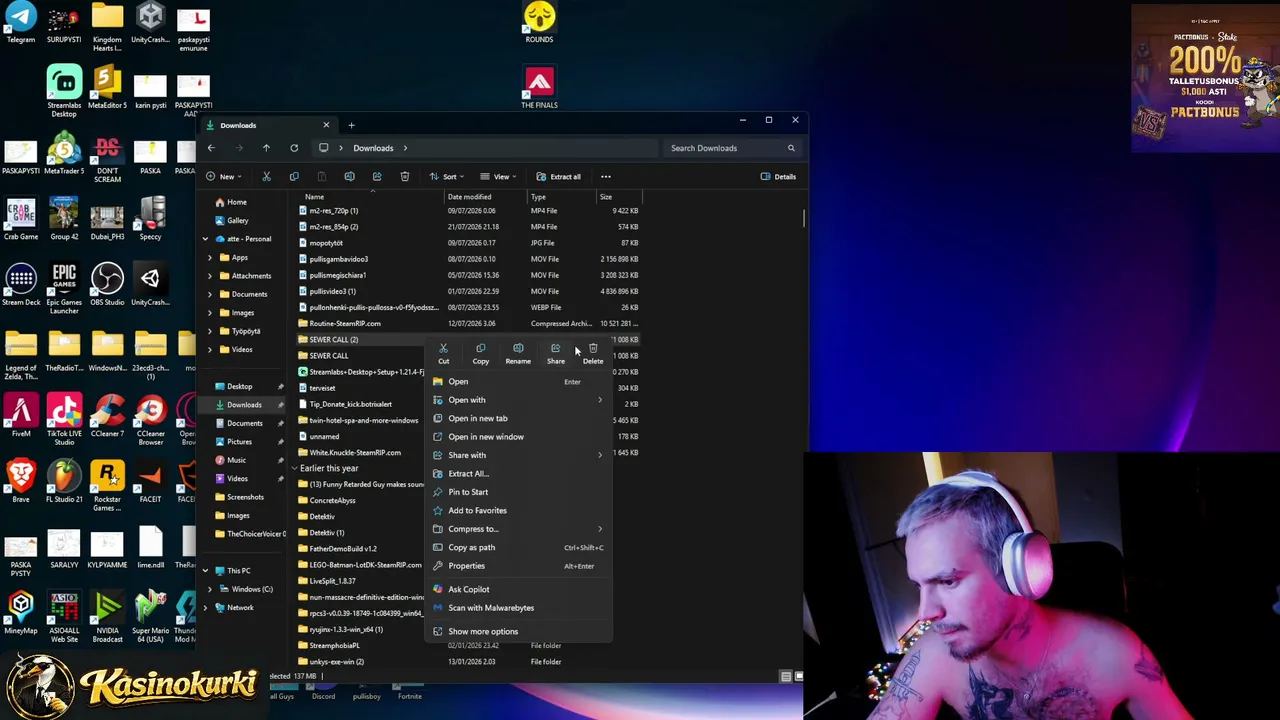Open the Epic Games Launcher shortcut
This screenshot has height=720, width=1280.
tap(64, 289)
